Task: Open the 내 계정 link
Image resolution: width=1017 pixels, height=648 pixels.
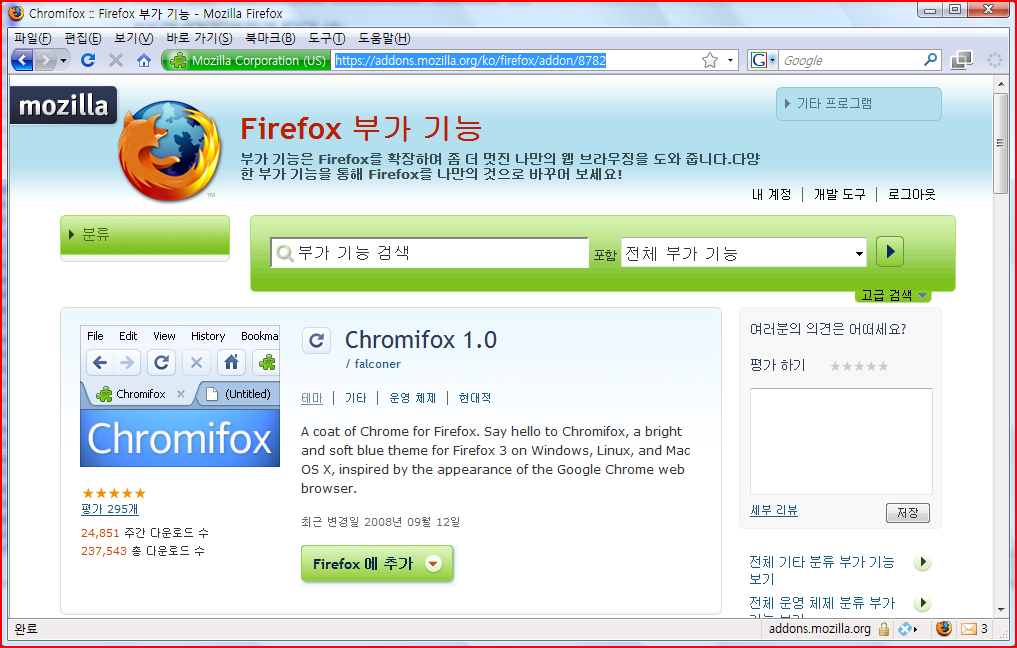Action: tap(771, 194)
